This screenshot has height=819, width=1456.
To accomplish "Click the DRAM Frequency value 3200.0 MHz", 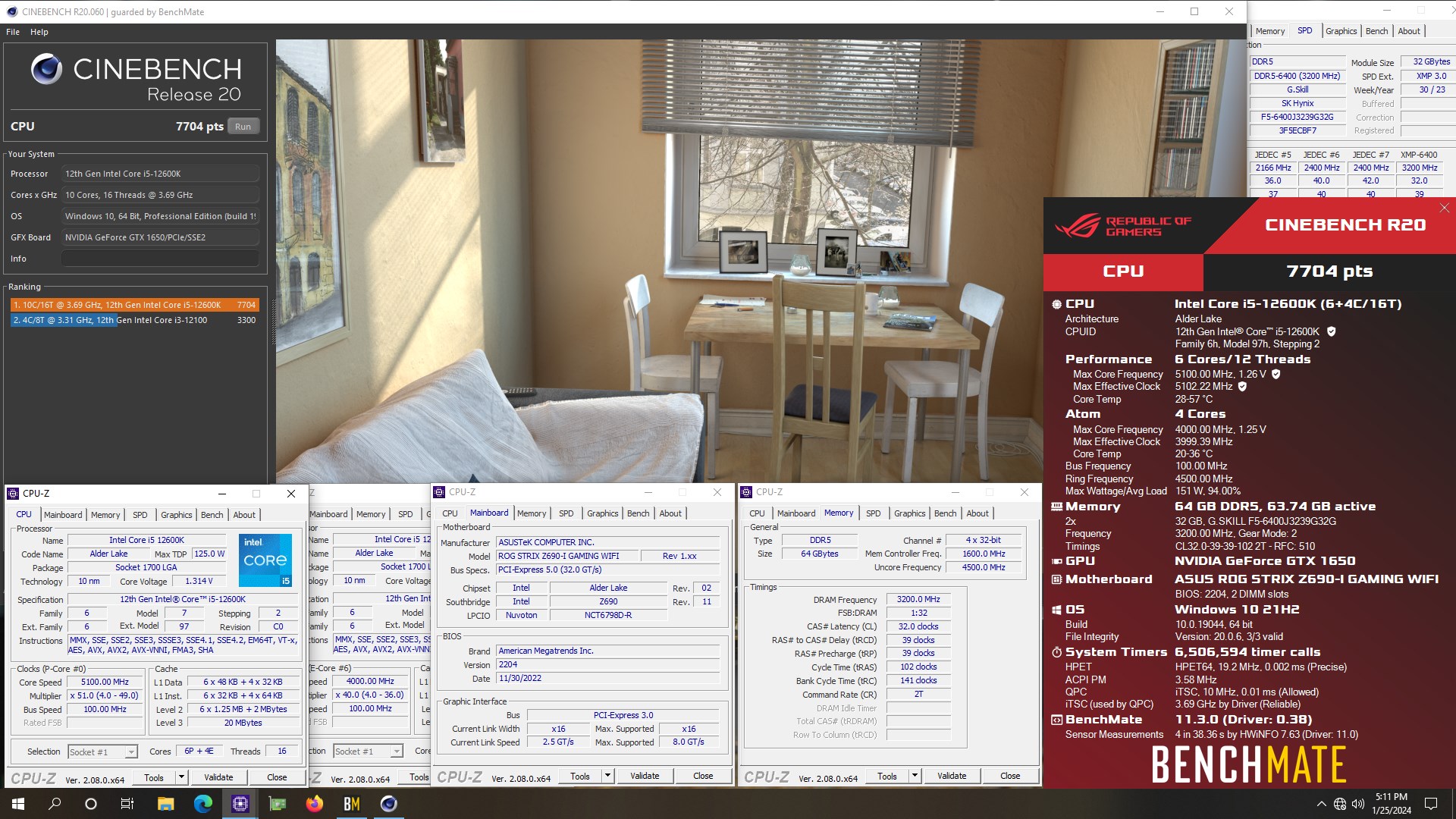I will coord(918,599).
